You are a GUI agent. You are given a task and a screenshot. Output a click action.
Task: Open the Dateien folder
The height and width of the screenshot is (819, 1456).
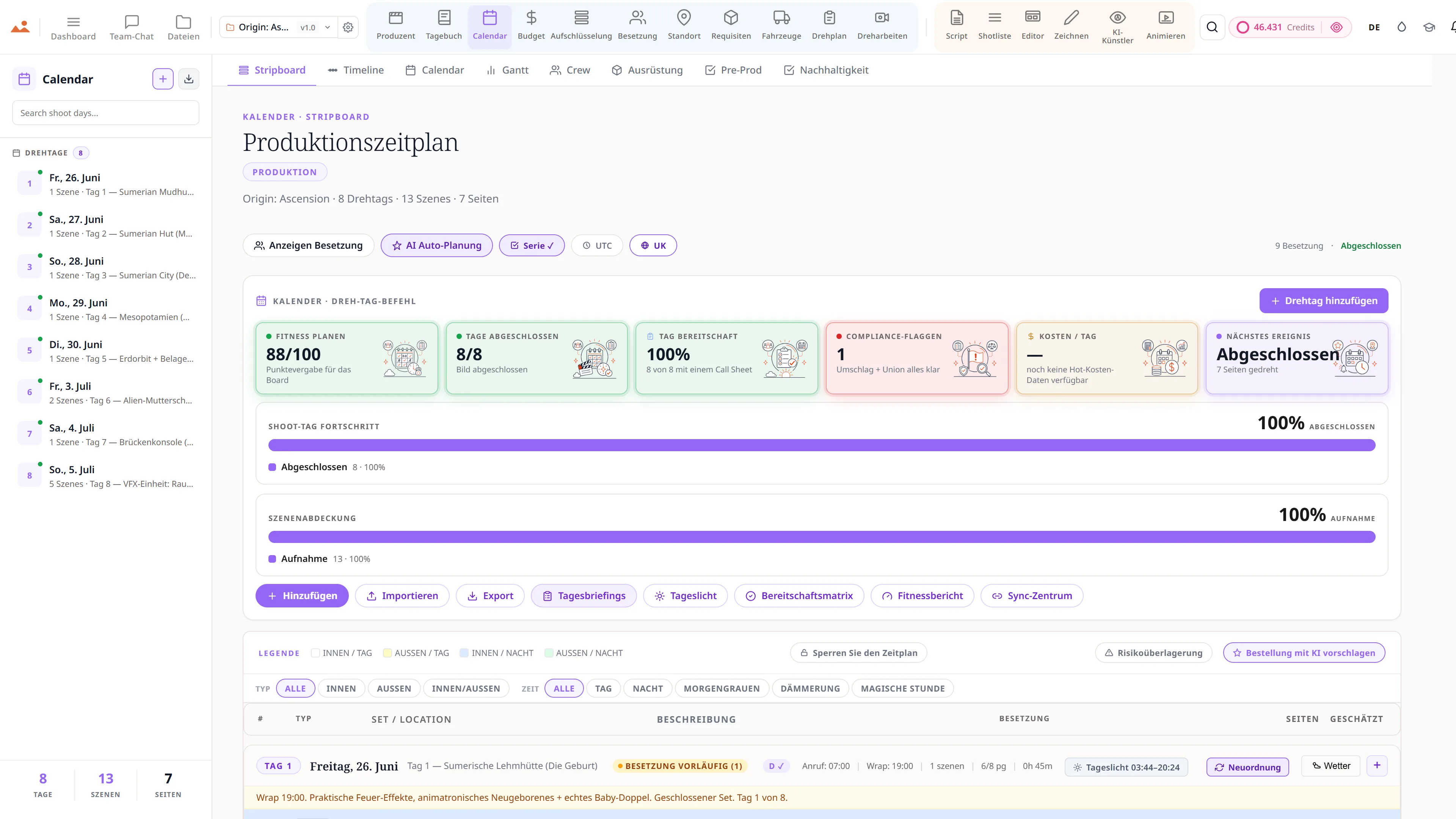point(183,27)
